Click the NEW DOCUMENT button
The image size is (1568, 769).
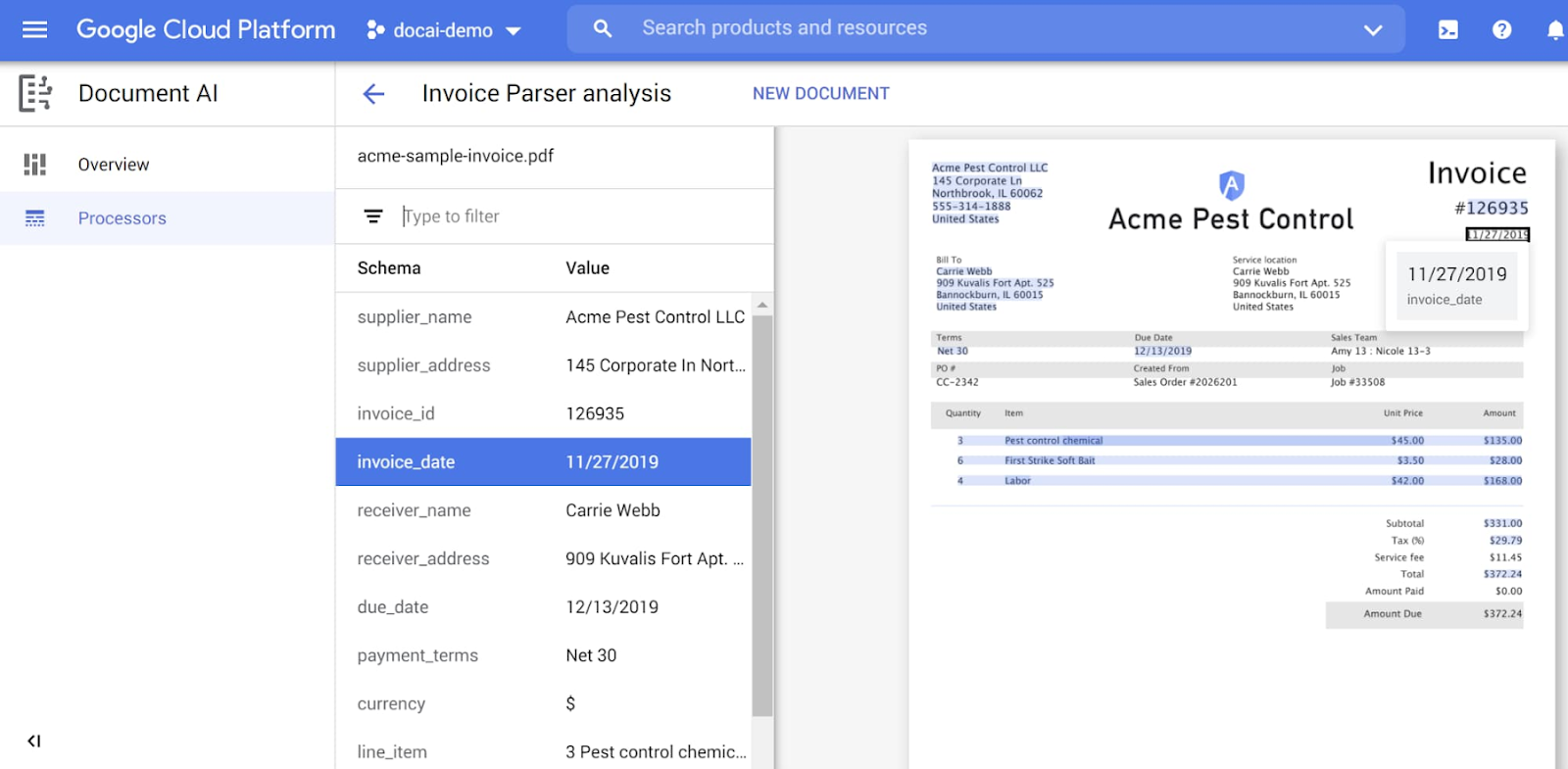click(821, 93)
